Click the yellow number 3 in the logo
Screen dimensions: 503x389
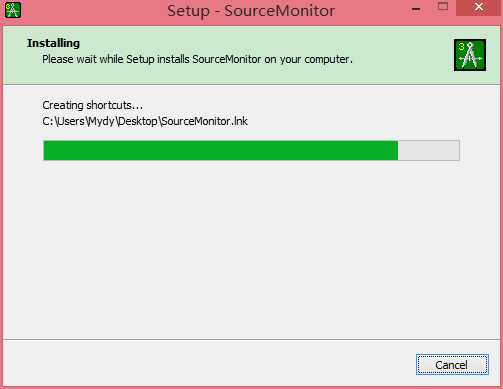[x=461, y=46]
